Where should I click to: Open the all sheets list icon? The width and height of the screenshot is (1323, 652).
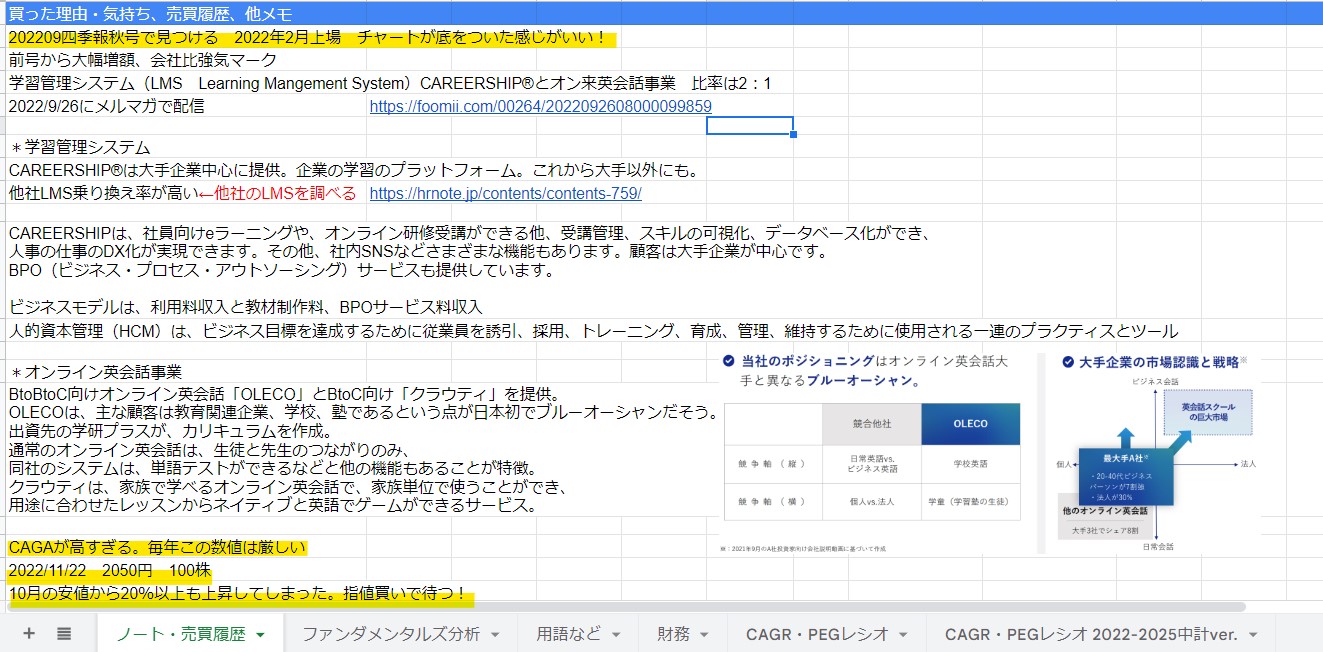pos(64,633)
